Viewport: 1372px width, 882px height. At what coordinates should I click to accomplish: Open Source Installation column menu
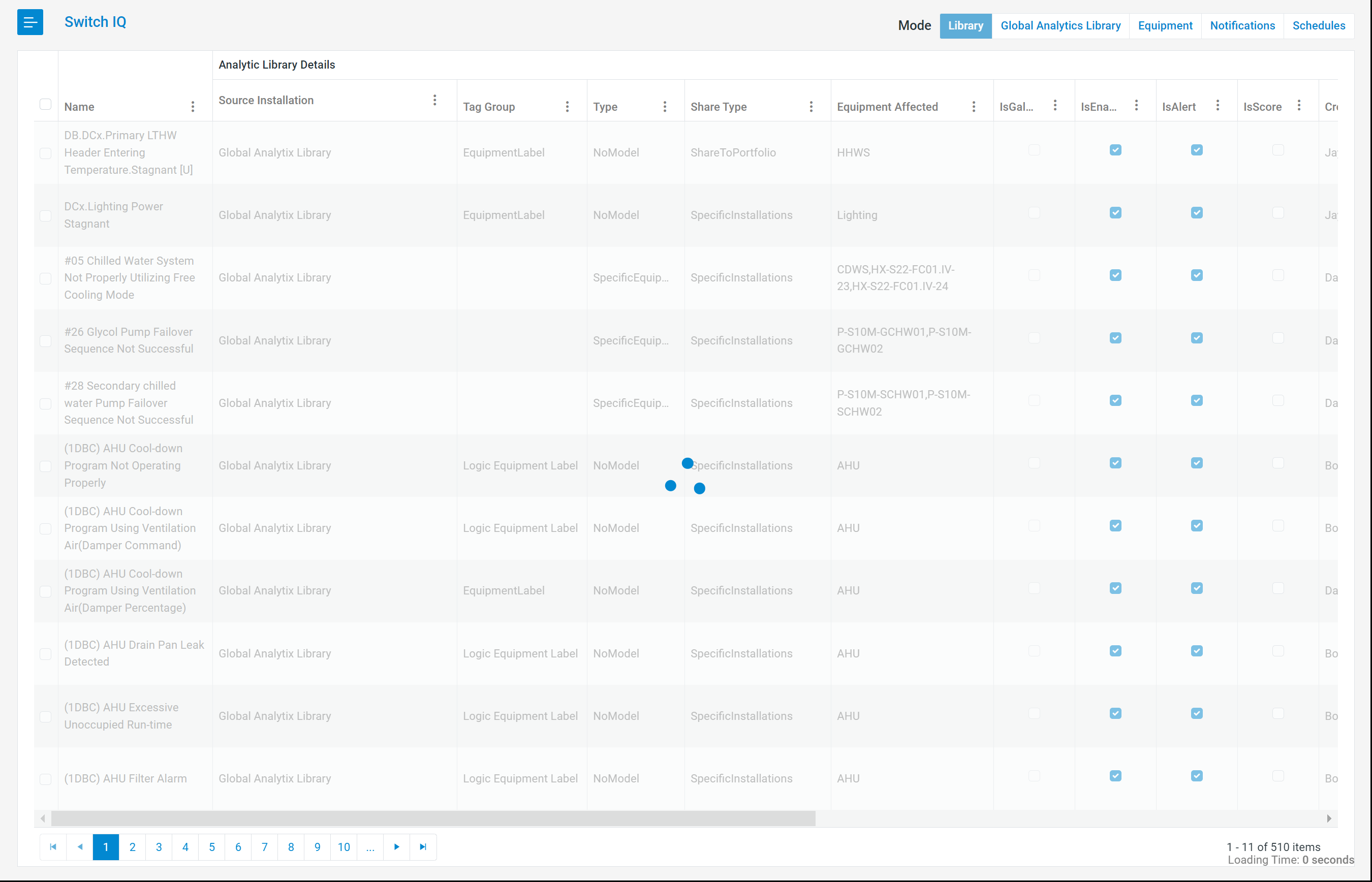[434, 100]
